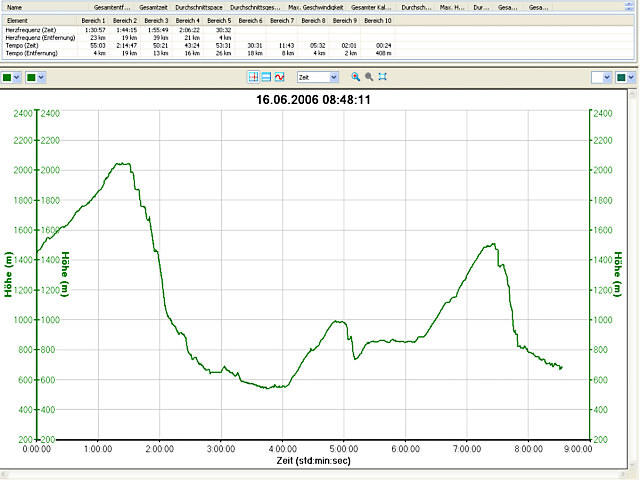Open the second green color dropdown at left
Screen dimensions: 640x480
click(41, 77)
